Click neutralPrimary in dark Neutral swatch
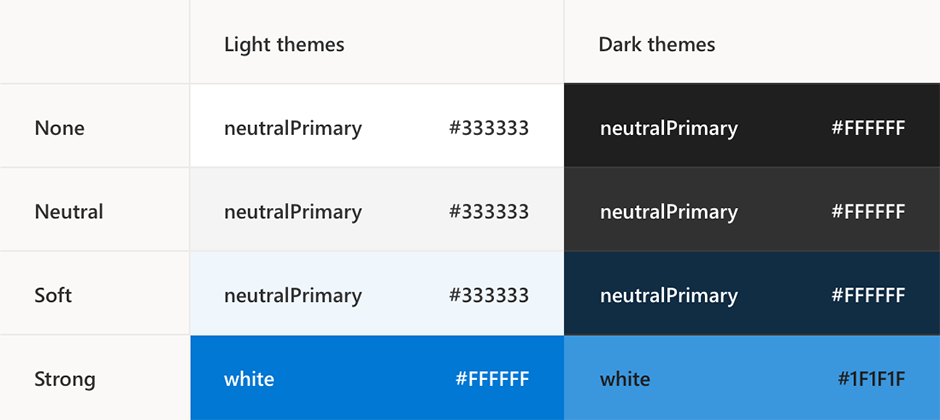Viewport: 940px width, 420px height. (x=669, y=212)
